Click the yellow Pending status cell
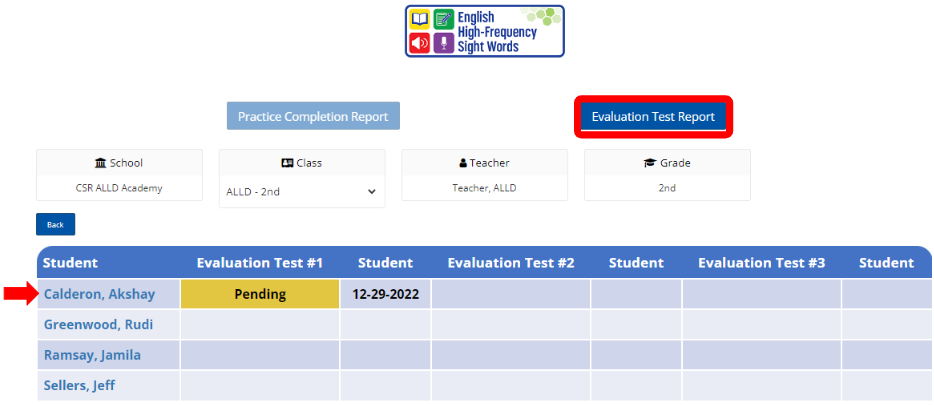The image size is (934, 405). [x=260, y=294]
